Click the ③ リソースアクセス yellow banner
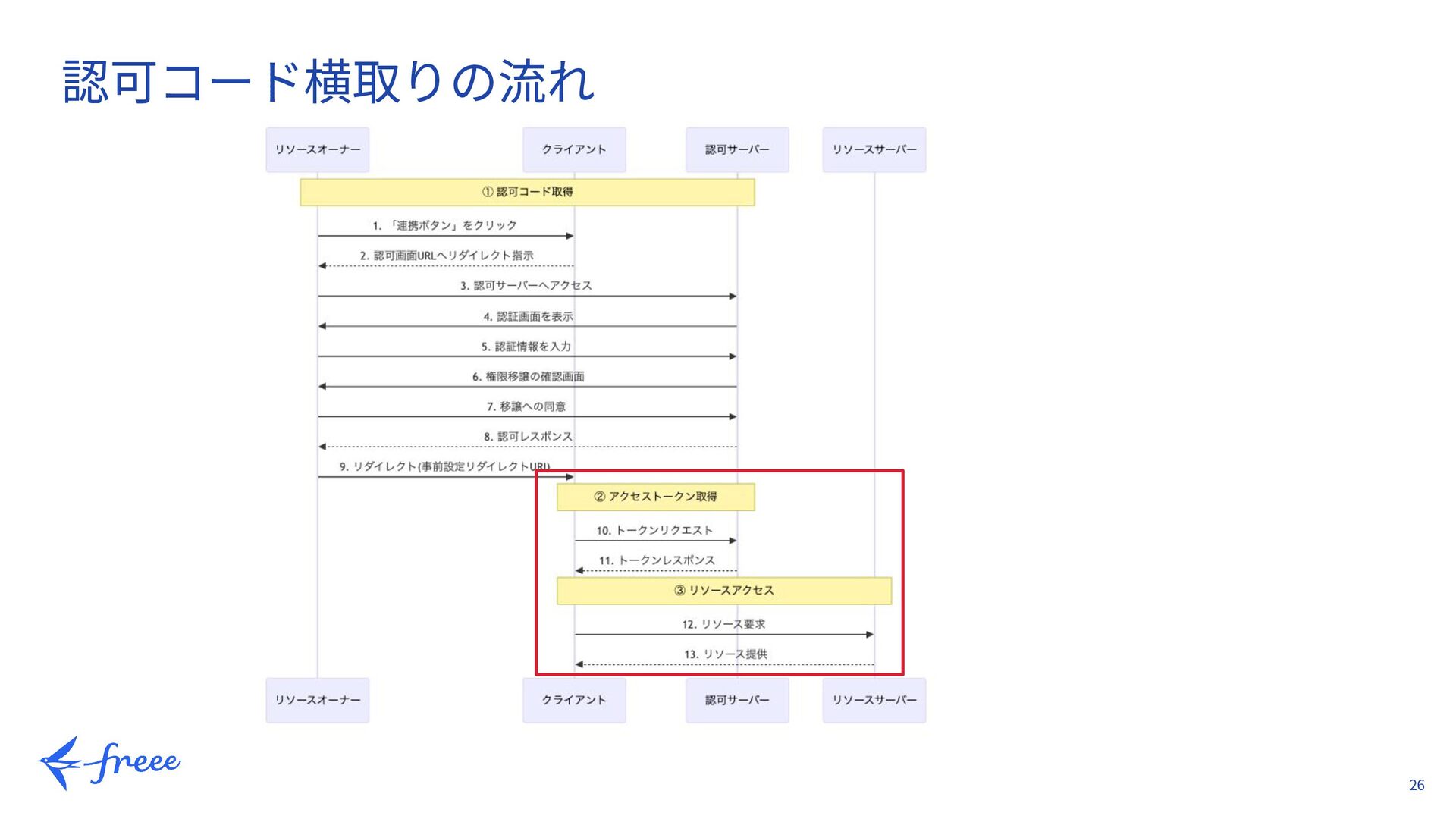The height and width of the screenshot is (819, 1456). coord(723,591)
